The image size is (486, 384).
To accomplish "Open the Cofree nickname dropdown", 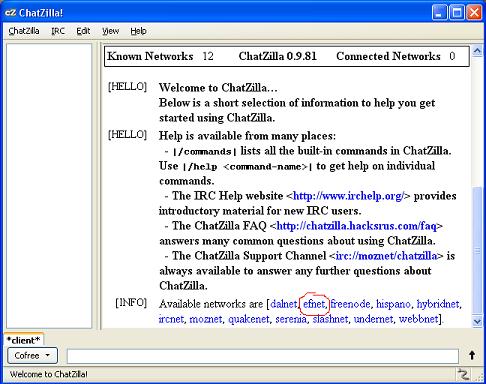I will point(32,355).
